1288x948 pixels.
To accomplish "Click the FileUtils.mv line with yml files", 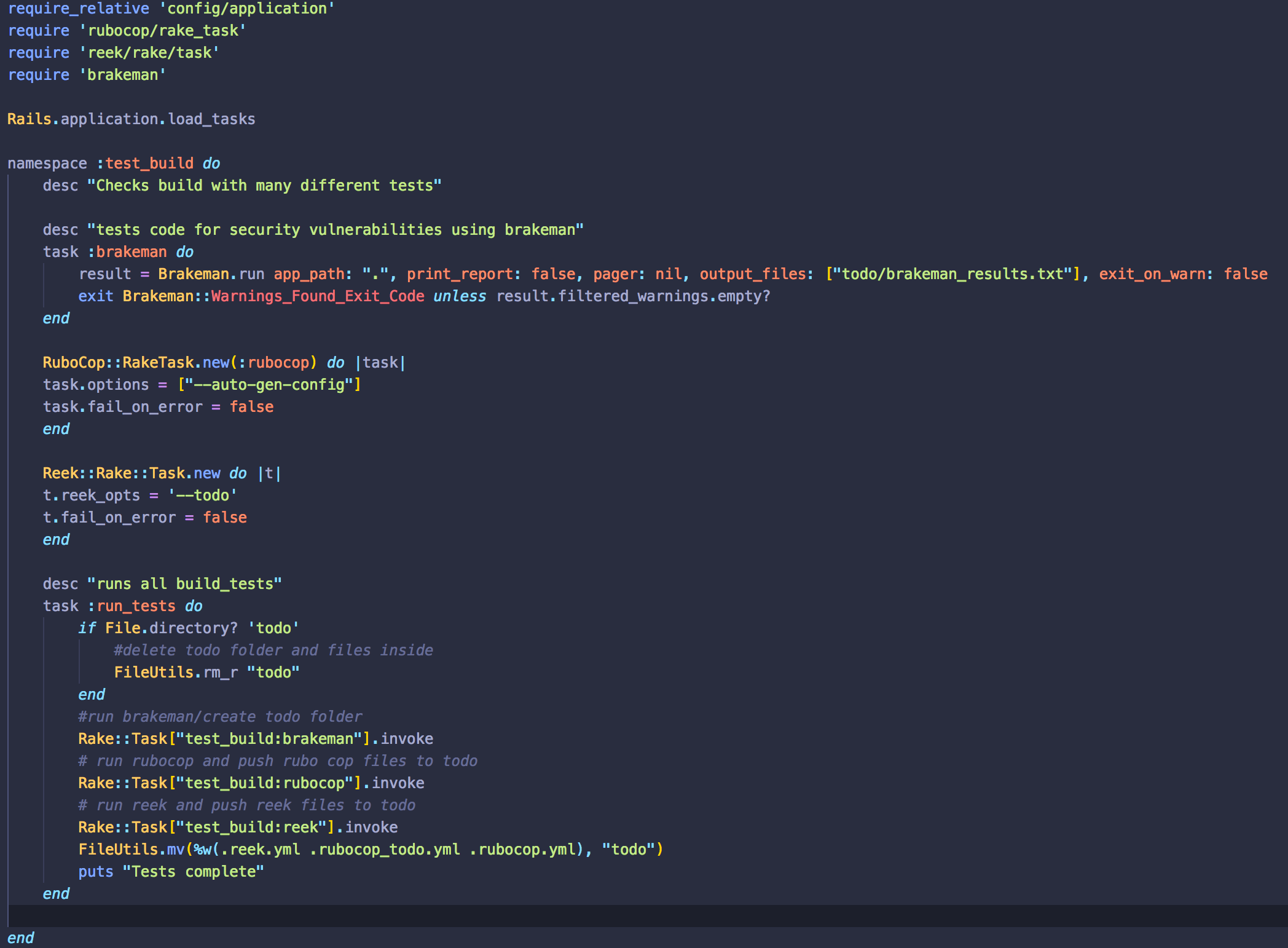I will point(371,850).
